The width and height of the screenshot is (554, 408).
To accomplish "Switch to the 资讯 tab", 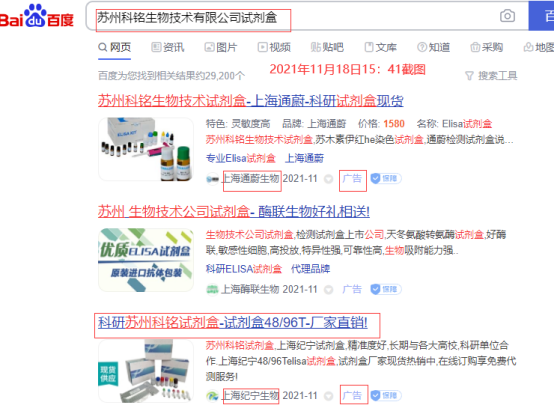I will point(168,47).
